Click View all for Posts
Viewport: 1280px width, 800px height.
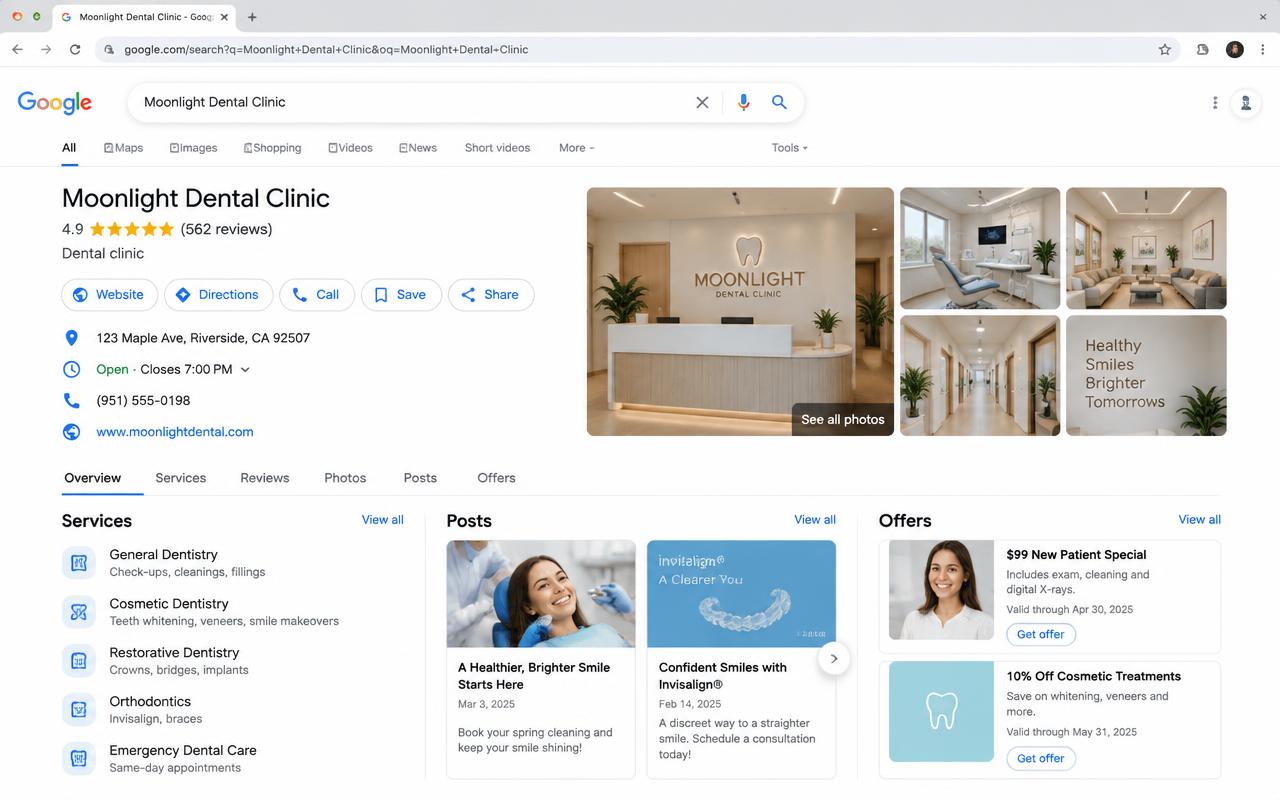click(x=815, y=519)
